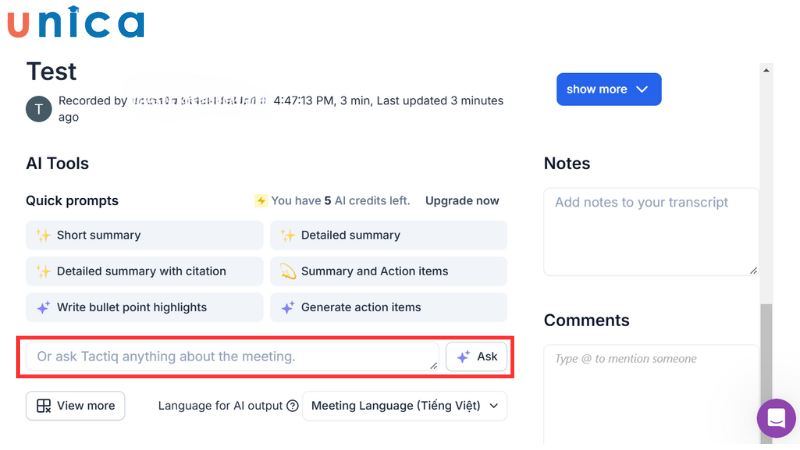Click the grid icon on View more

[x=44, y=406]
